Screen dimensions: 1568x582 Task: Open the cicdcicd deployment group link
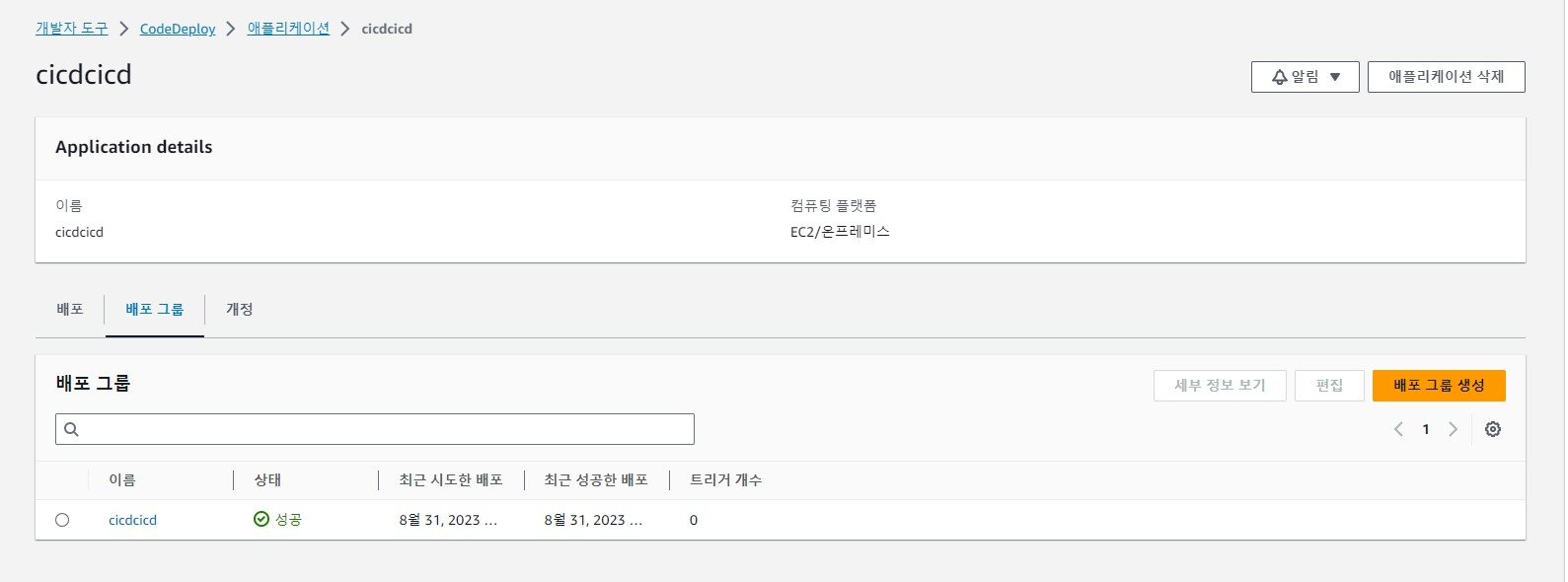[132, 520]
